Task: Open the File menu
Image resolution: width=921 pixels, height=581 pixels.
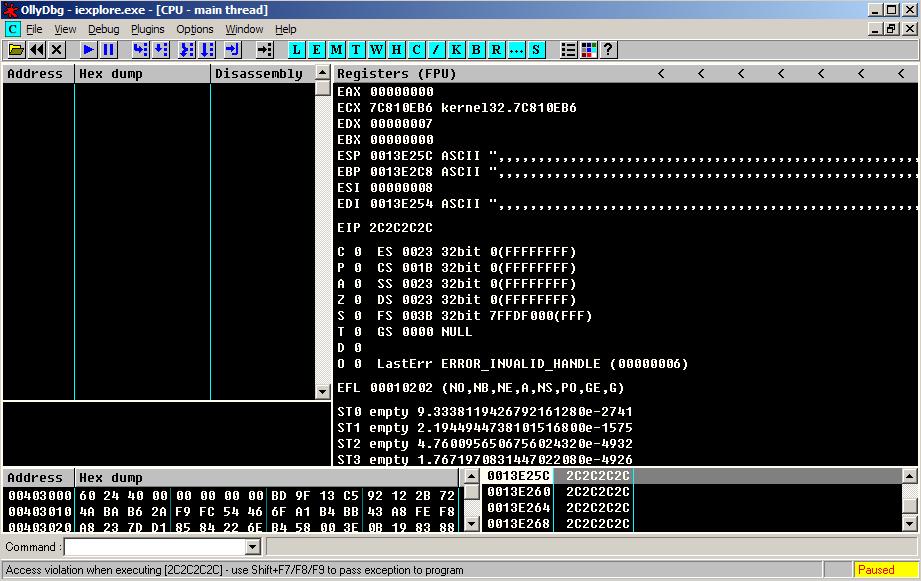Action: click(34, 29)
